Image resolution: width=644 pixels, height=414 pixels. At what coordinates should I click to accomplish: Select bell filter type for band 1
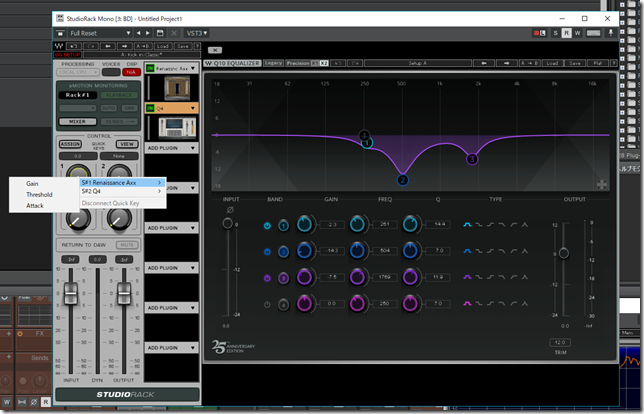click(465, 226)
